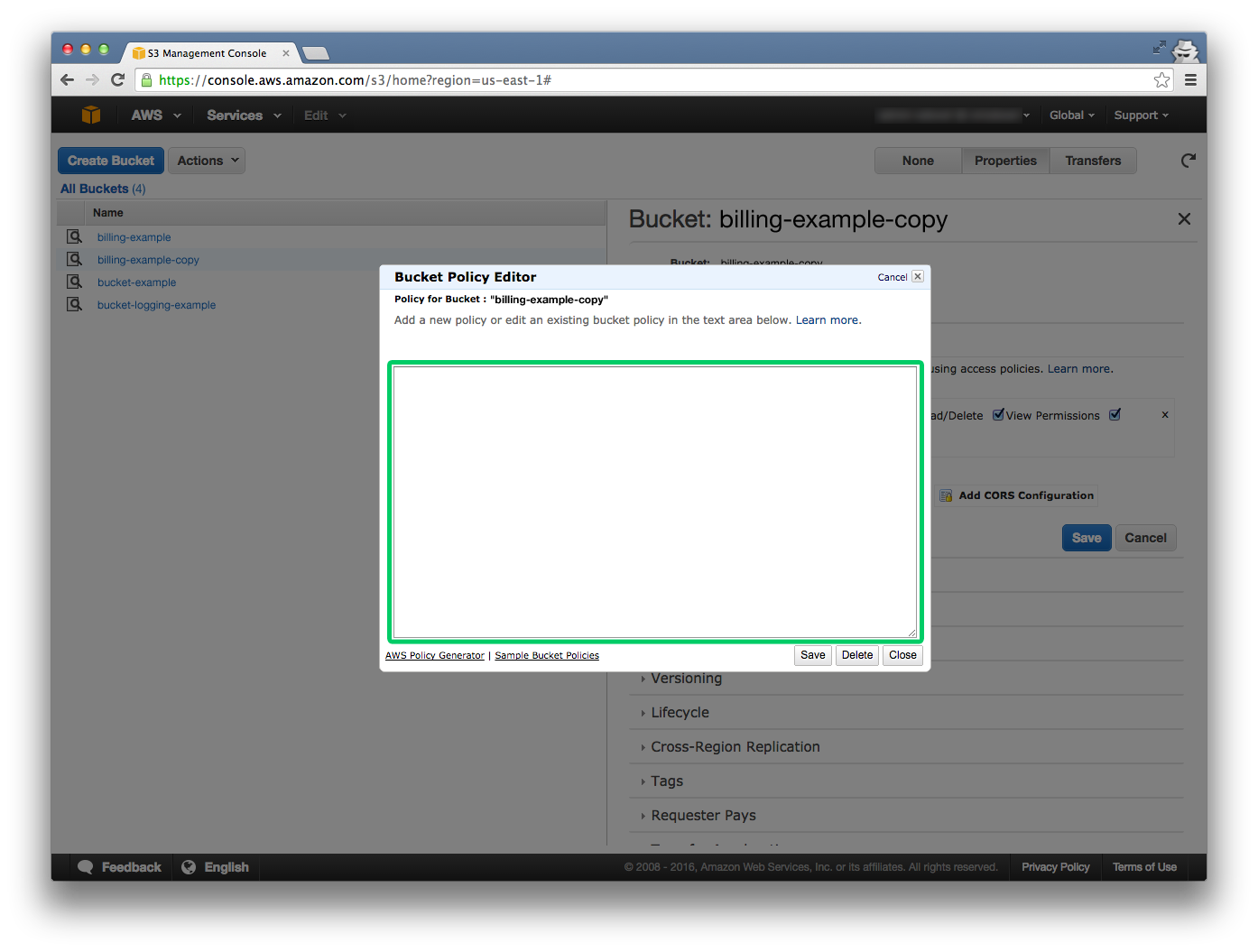Click the magnifier icon beside bucket-logging-example

pyautogui.click(x=75, y=304)
